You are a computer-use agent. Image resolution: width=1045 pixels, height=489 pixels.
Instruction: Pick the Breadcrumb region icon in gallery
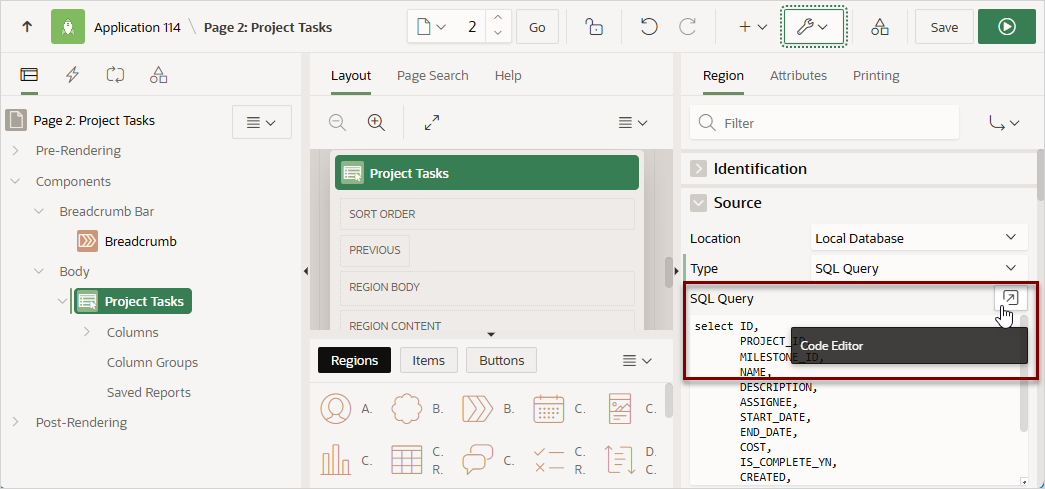coord(477,409)
